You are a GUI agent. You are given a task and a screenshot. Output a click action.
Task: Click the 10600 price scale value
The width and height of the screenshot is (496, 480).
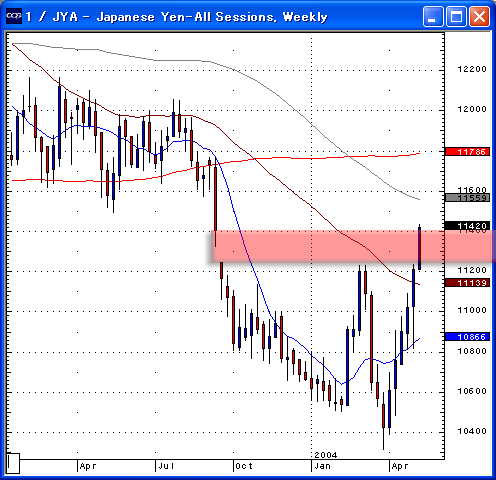pos(472,391)
